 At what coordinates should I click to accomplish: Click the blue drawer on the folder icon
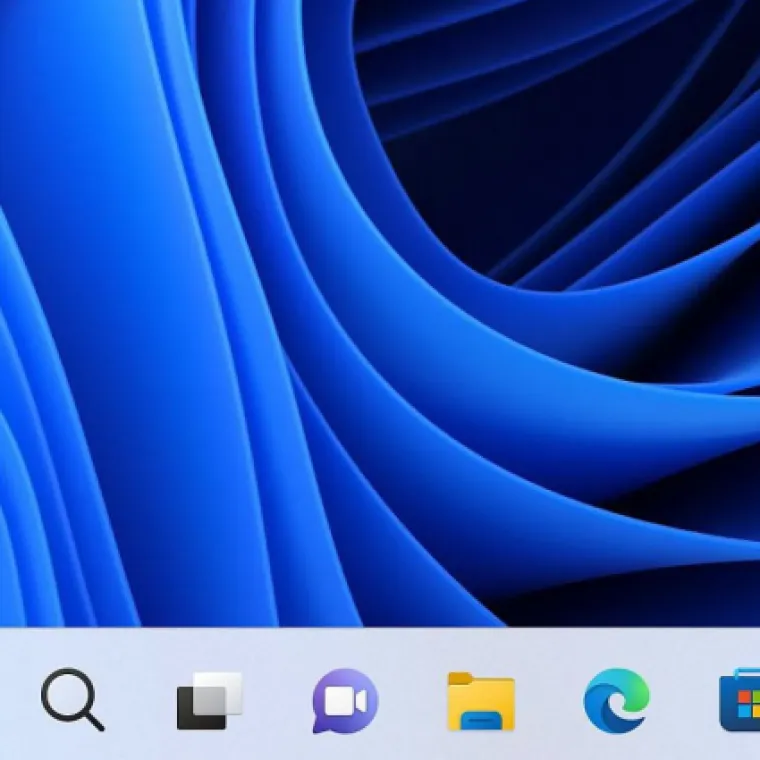pyautogui.click(x=481, y=714)
